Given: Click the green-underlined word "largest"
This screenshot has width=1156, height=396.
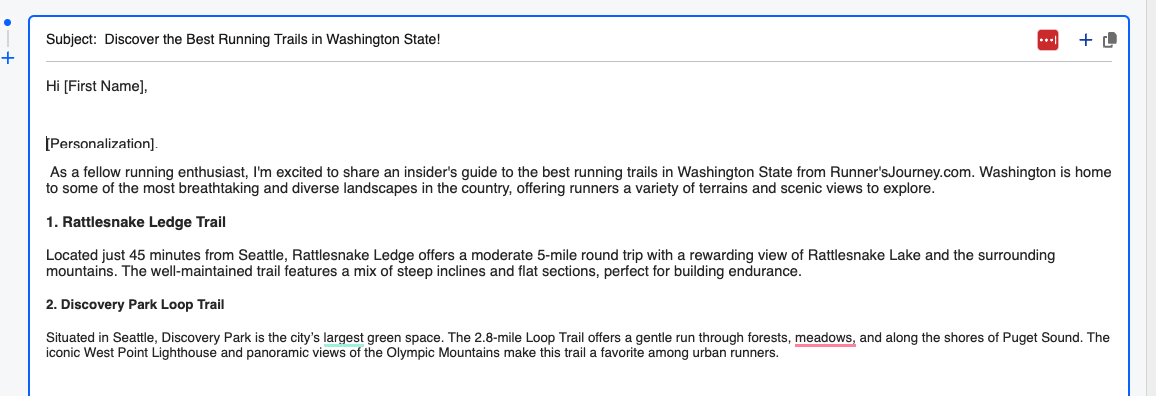Looking at the screenshot, I should click(344, 338).
